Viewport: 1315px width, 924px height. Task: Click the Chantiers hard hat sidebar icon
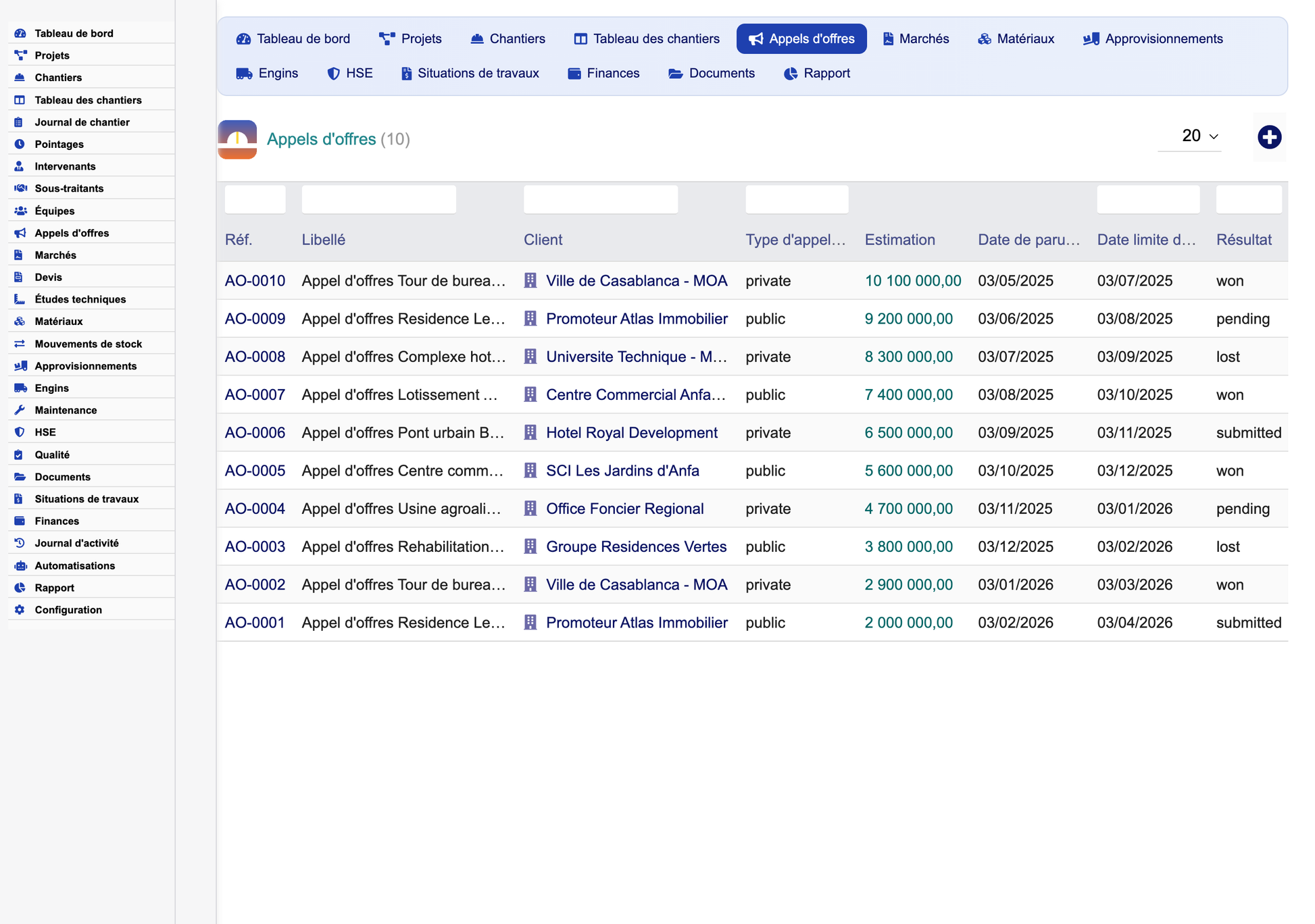pyautogui.click(x=20, y=78)
